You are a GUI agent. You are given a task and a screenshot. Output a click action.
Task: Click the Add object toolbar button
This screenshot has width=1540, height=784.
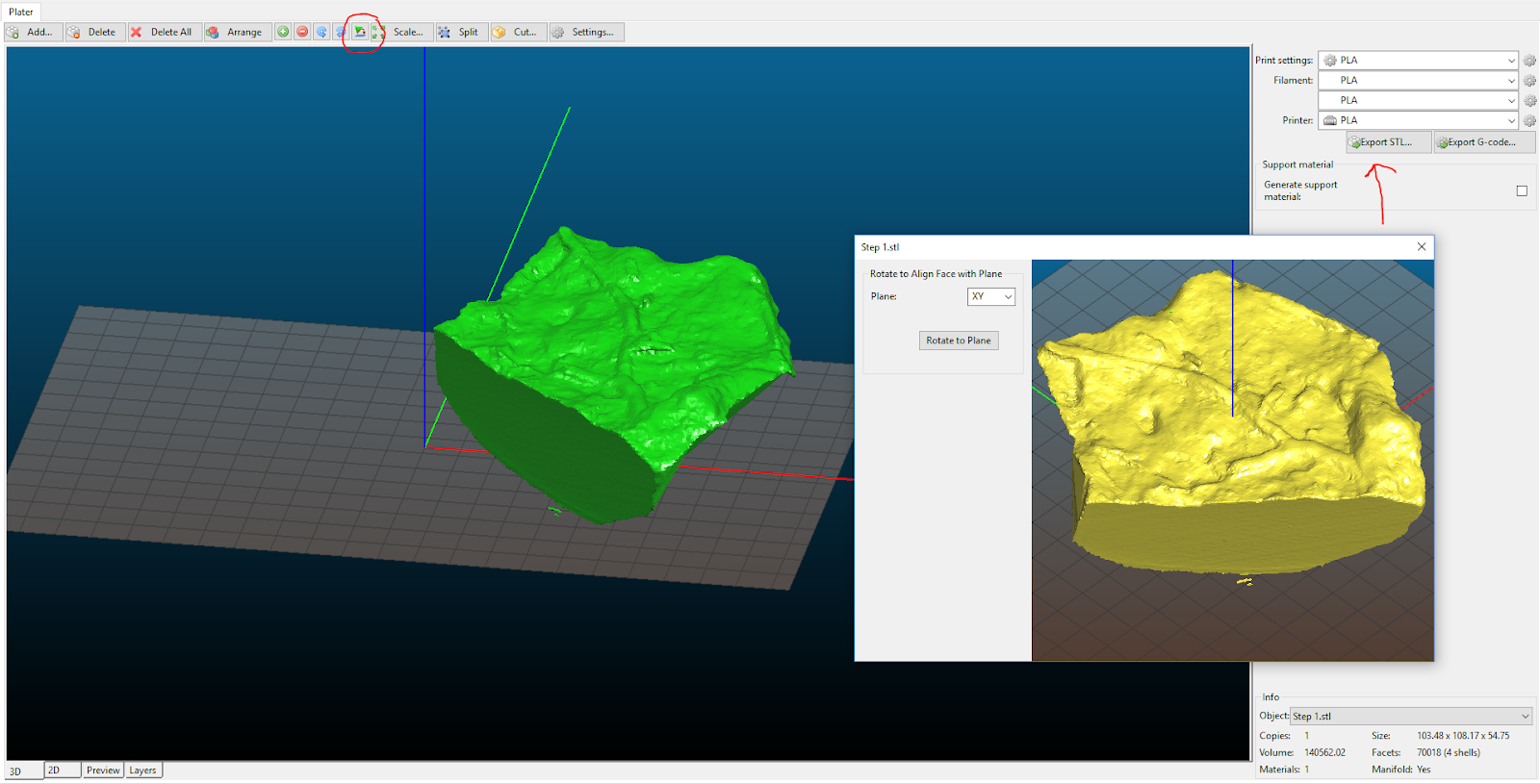33,32
